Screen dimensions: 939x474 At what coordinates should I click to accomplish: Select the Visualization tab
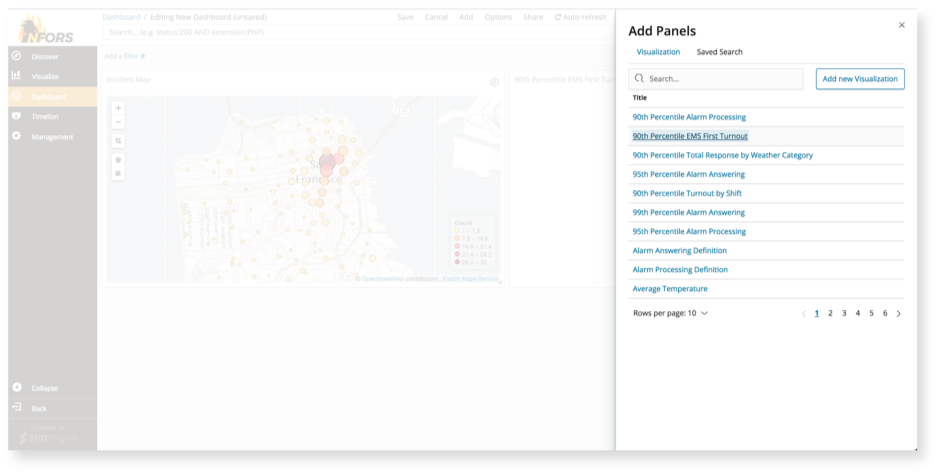coord(658,52)
